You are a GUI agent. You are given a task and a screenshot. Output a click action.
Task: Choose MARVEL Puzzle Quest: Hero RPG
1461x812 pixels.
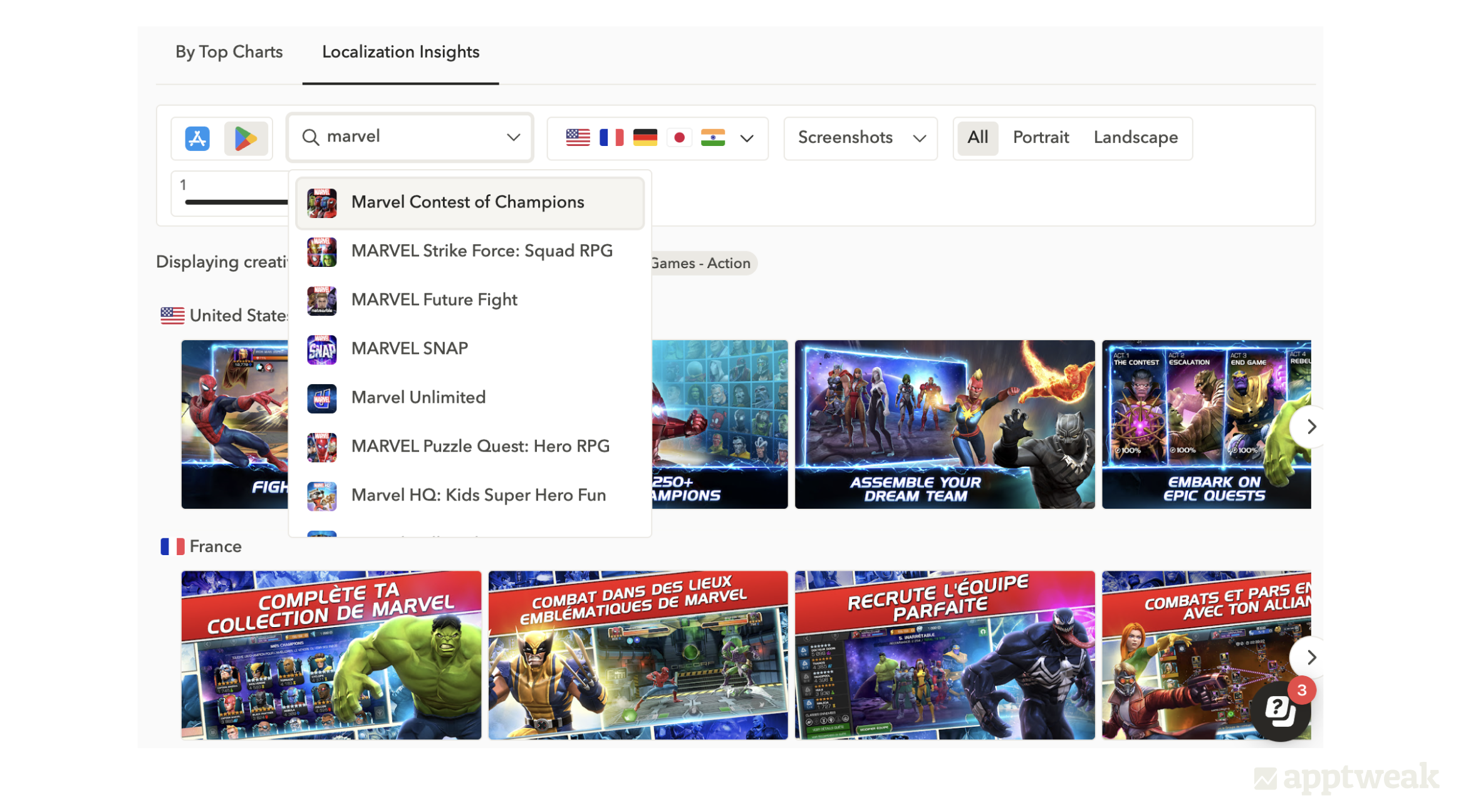(470, 447)
